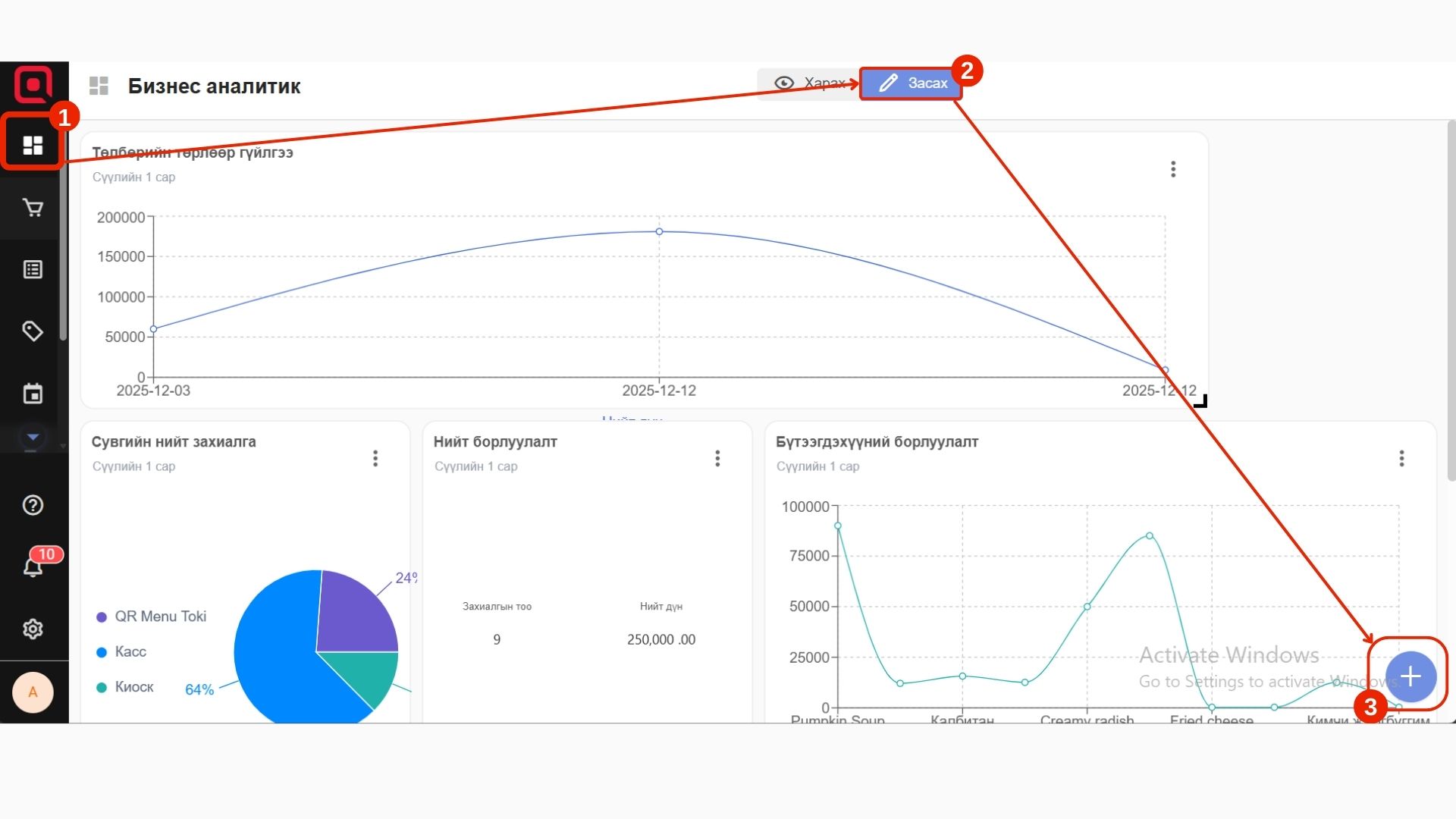
Task: Click the blue plus add widget button
Action: [1410, 676]
